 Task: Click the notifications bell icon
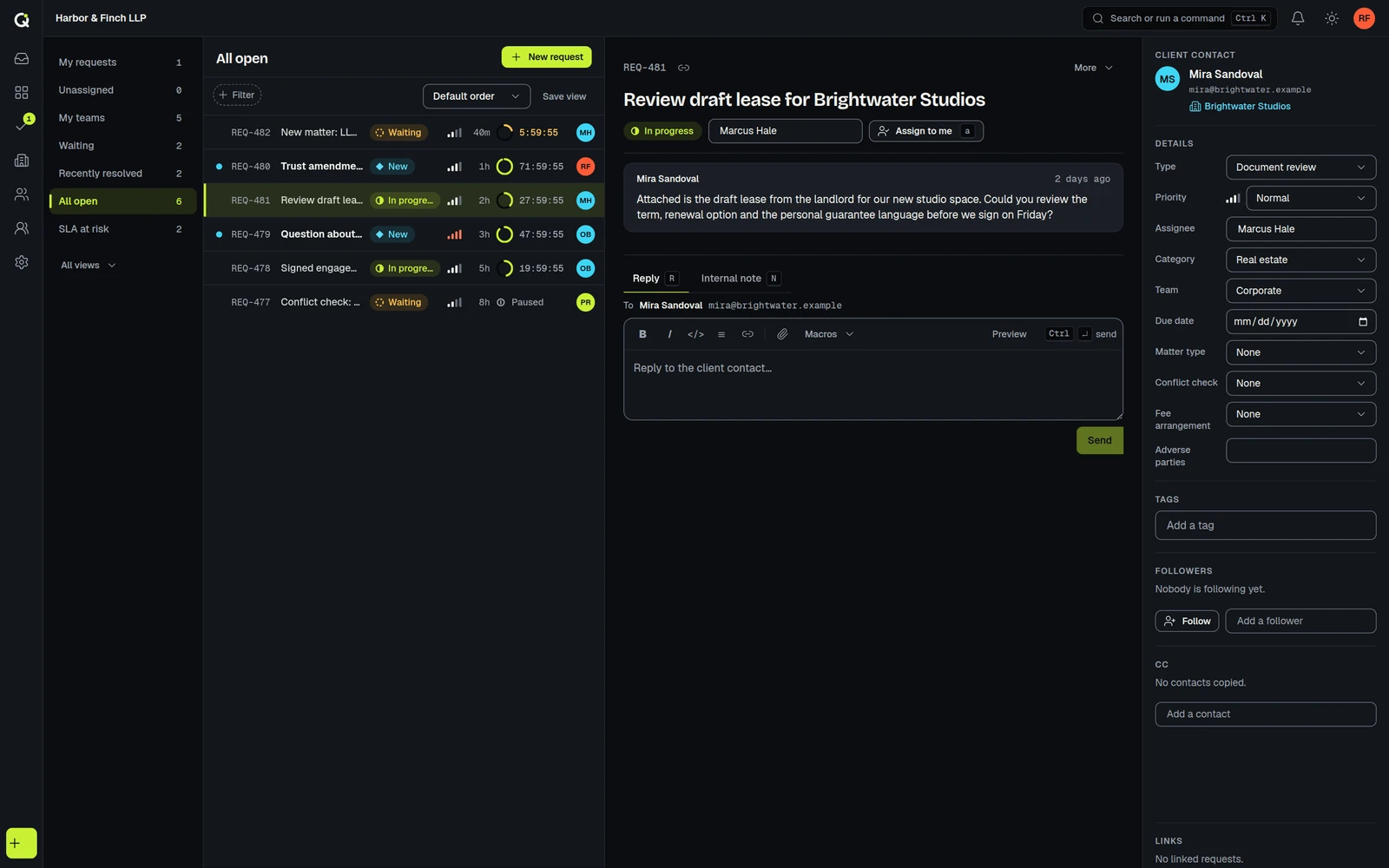pos(1298,18)
